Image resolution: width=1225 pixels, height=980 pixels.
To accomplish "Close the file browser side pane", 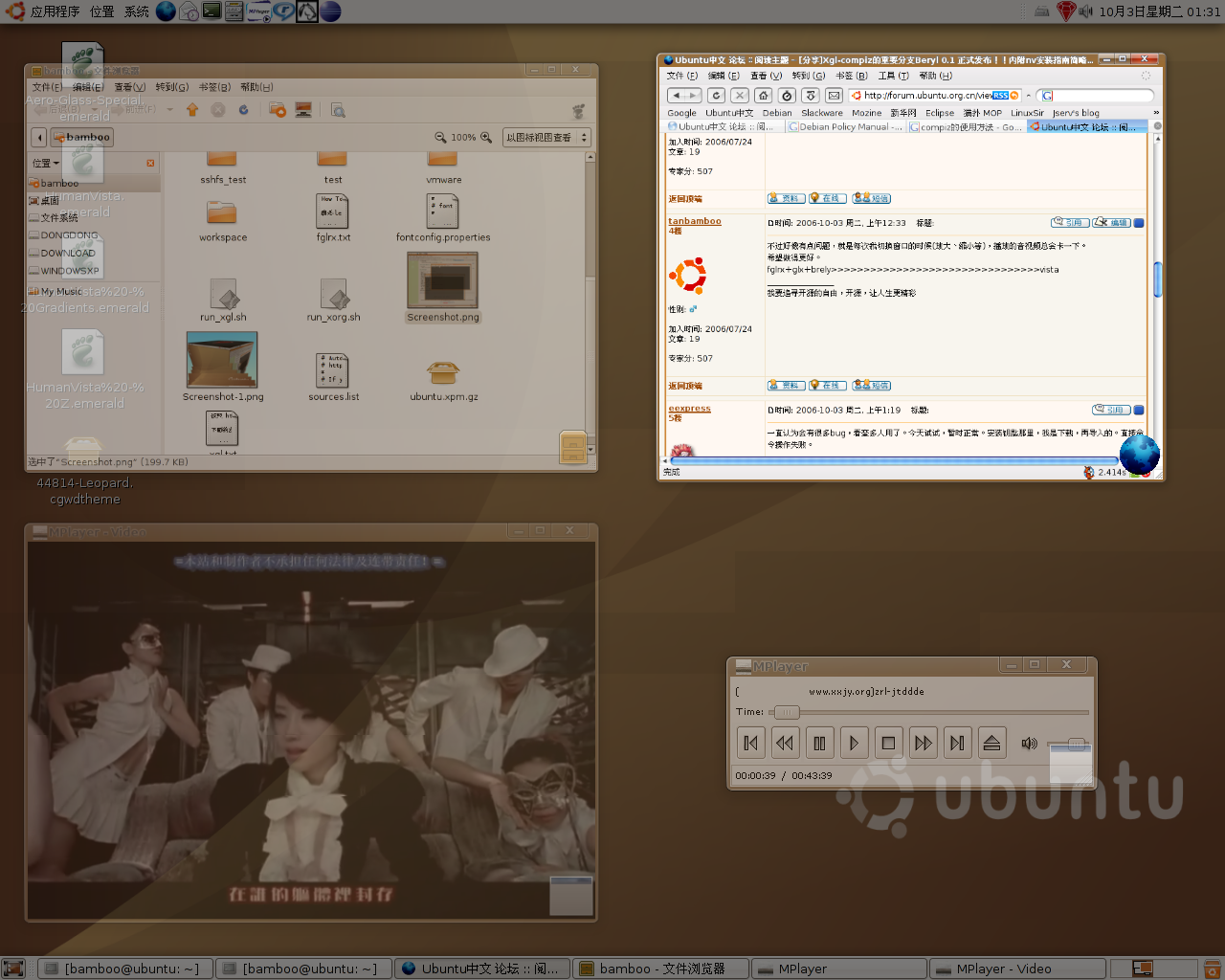I will [x=150, y=163].
